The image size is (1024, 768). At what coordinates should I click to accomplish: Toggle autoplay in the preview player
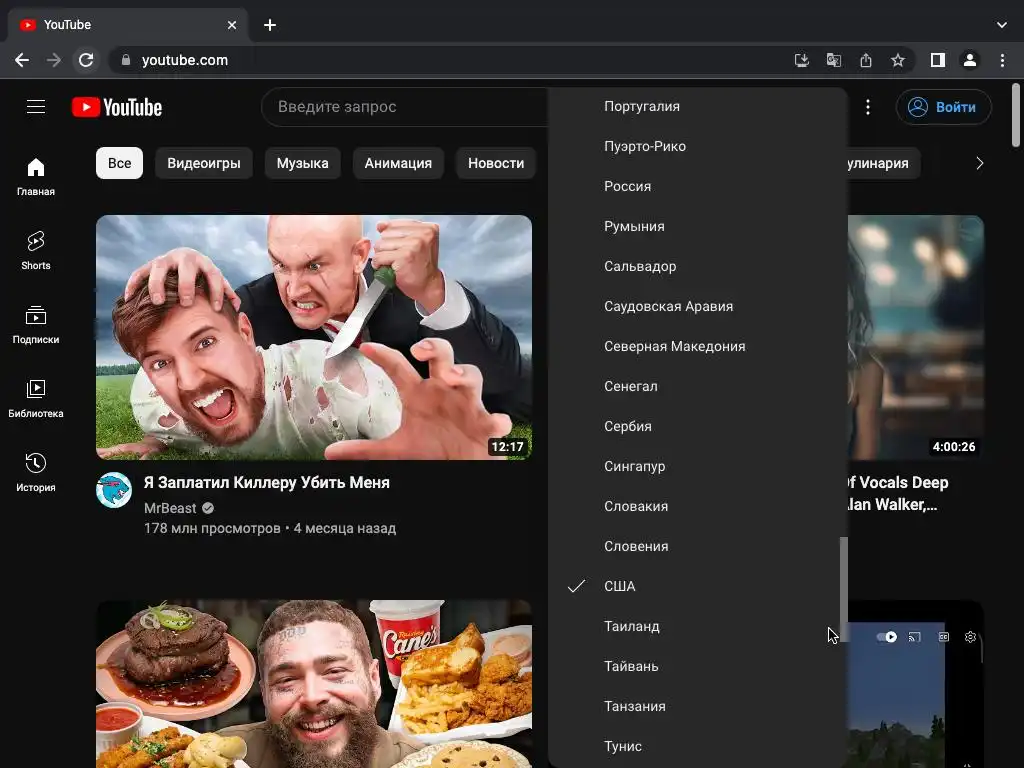[x=886, y=637]
